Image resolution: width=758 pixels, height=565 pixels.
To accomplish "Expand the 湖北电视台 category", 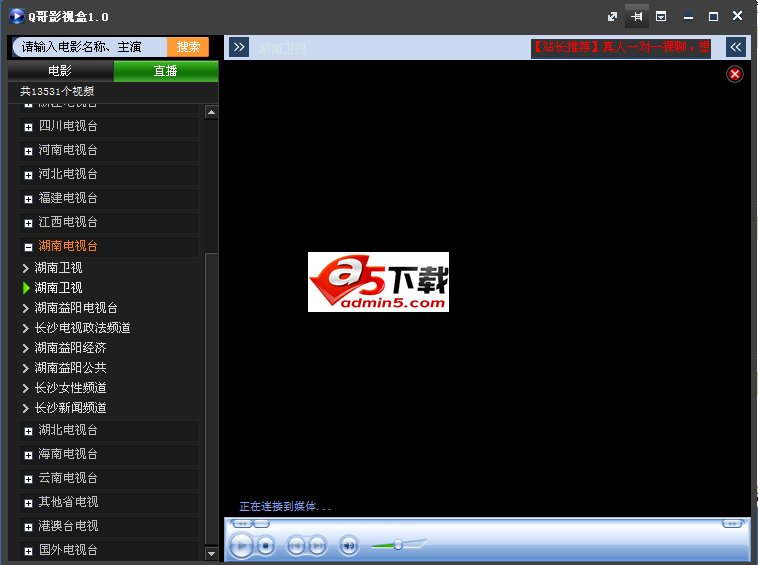I will [x=28, y=431].
